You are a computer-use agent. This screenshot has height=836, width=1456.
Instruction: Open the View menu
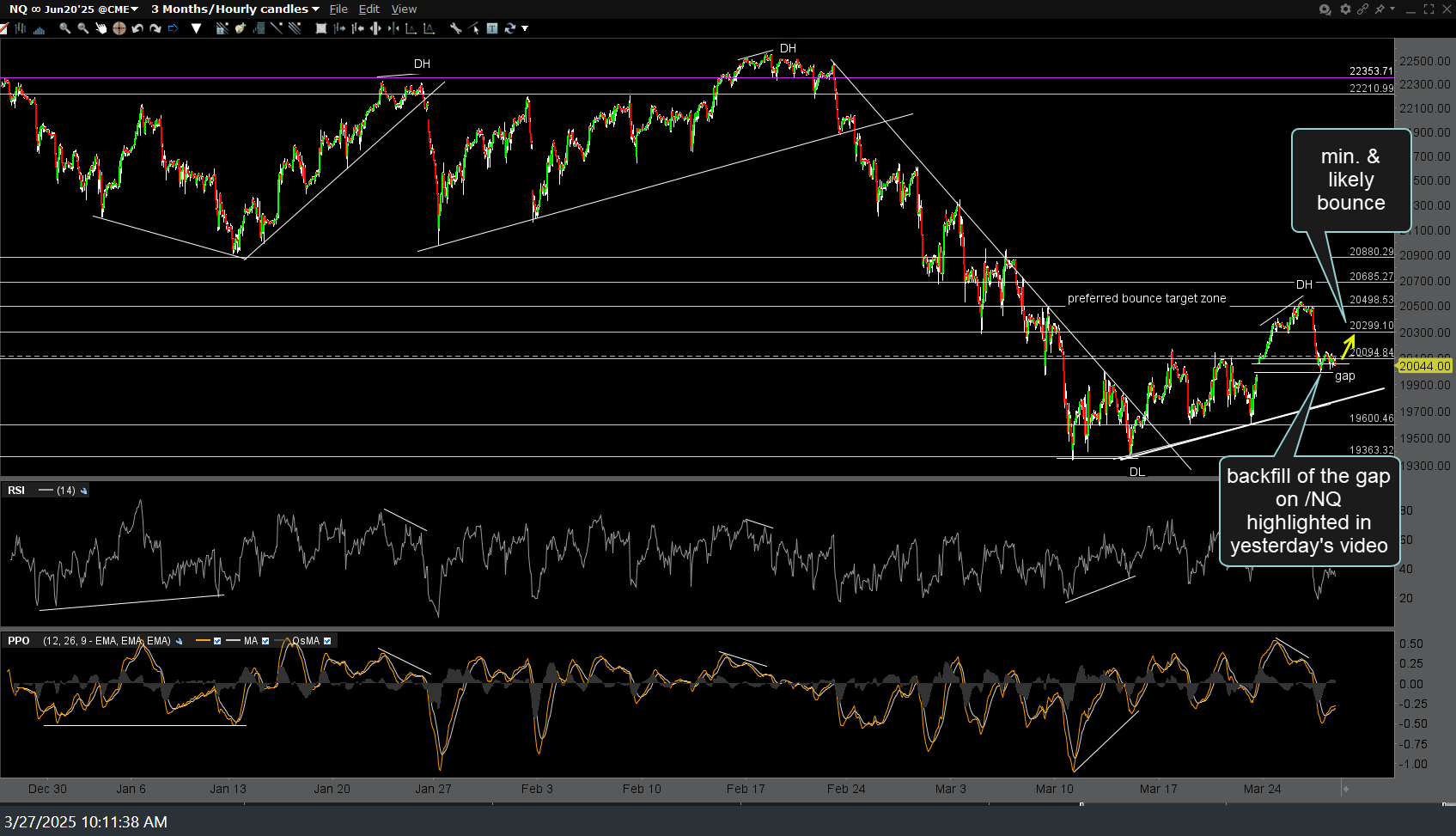[404, 9]
